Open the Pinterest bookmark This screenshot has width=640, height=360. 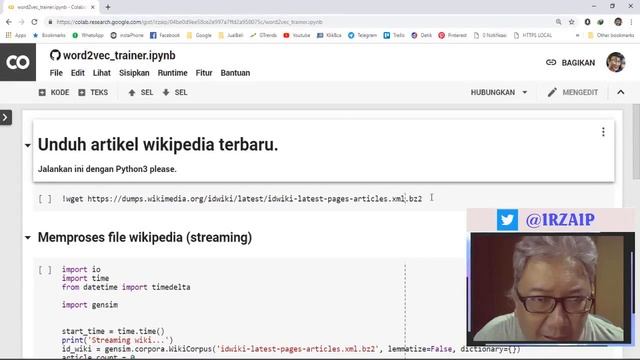pos(453,36)
